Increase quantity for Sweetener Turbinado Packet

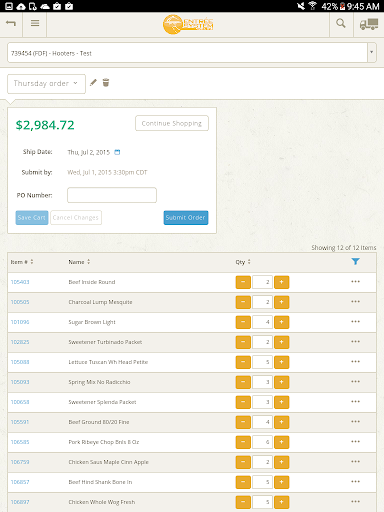tap(281, 342)
